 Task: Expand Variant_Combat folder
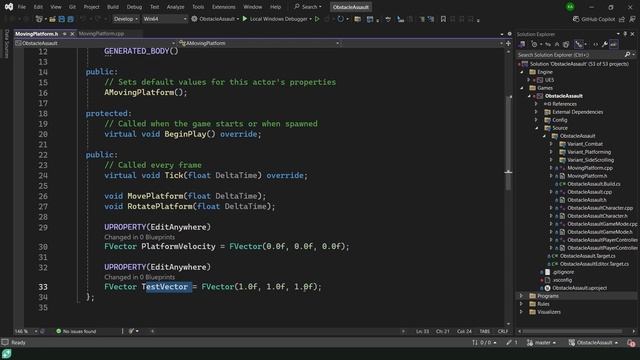(x=551, y=144)
